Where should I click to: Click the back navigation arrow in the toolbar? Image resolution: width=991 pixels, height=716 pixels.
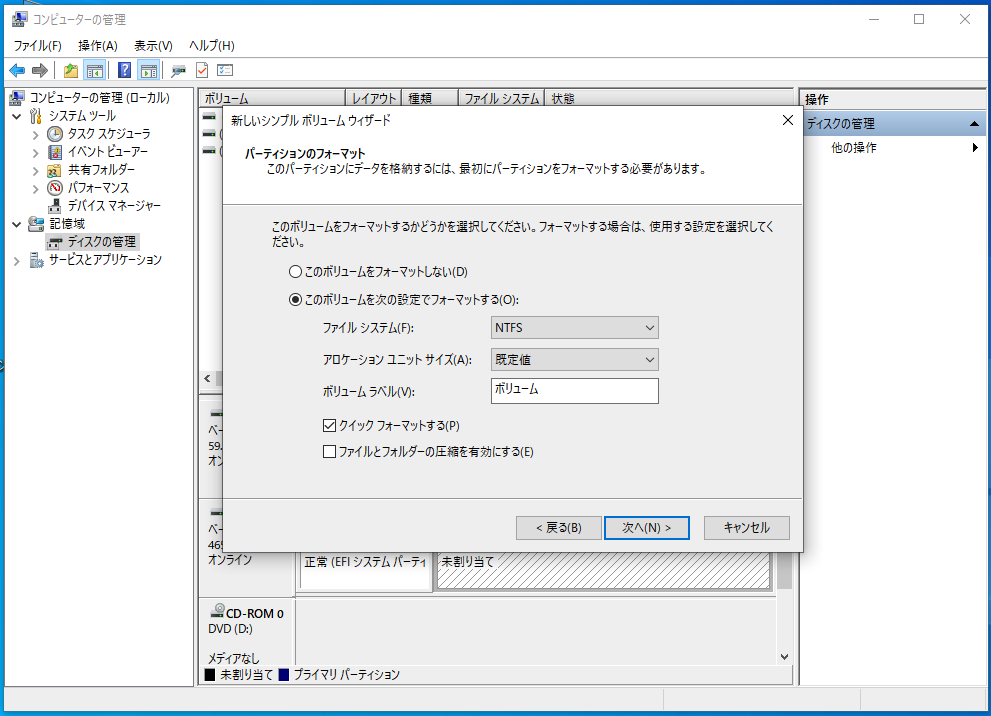(x=17, y=70)
